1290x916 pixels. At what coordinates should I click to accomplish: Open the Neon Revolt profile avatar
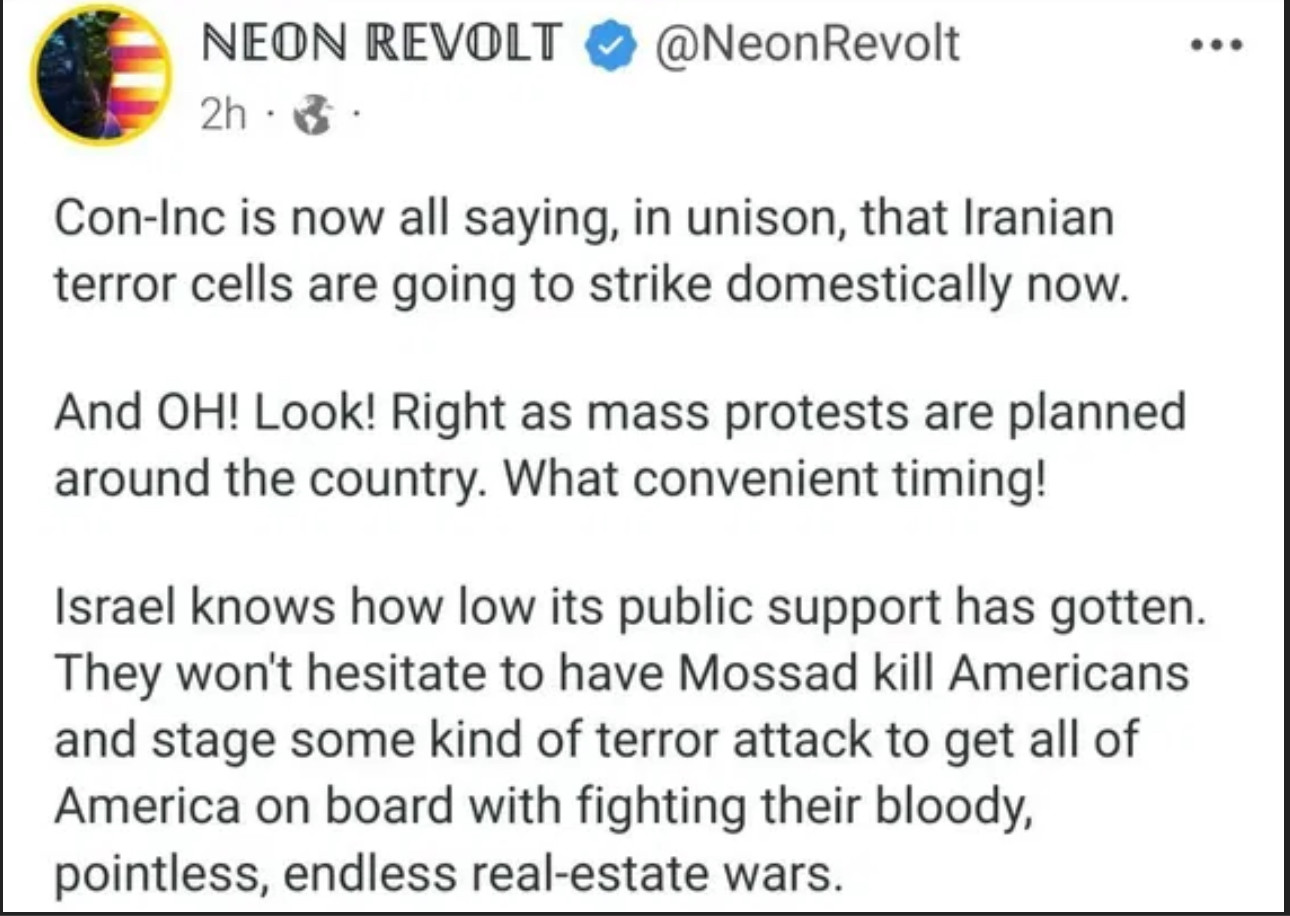click(101, 75)
